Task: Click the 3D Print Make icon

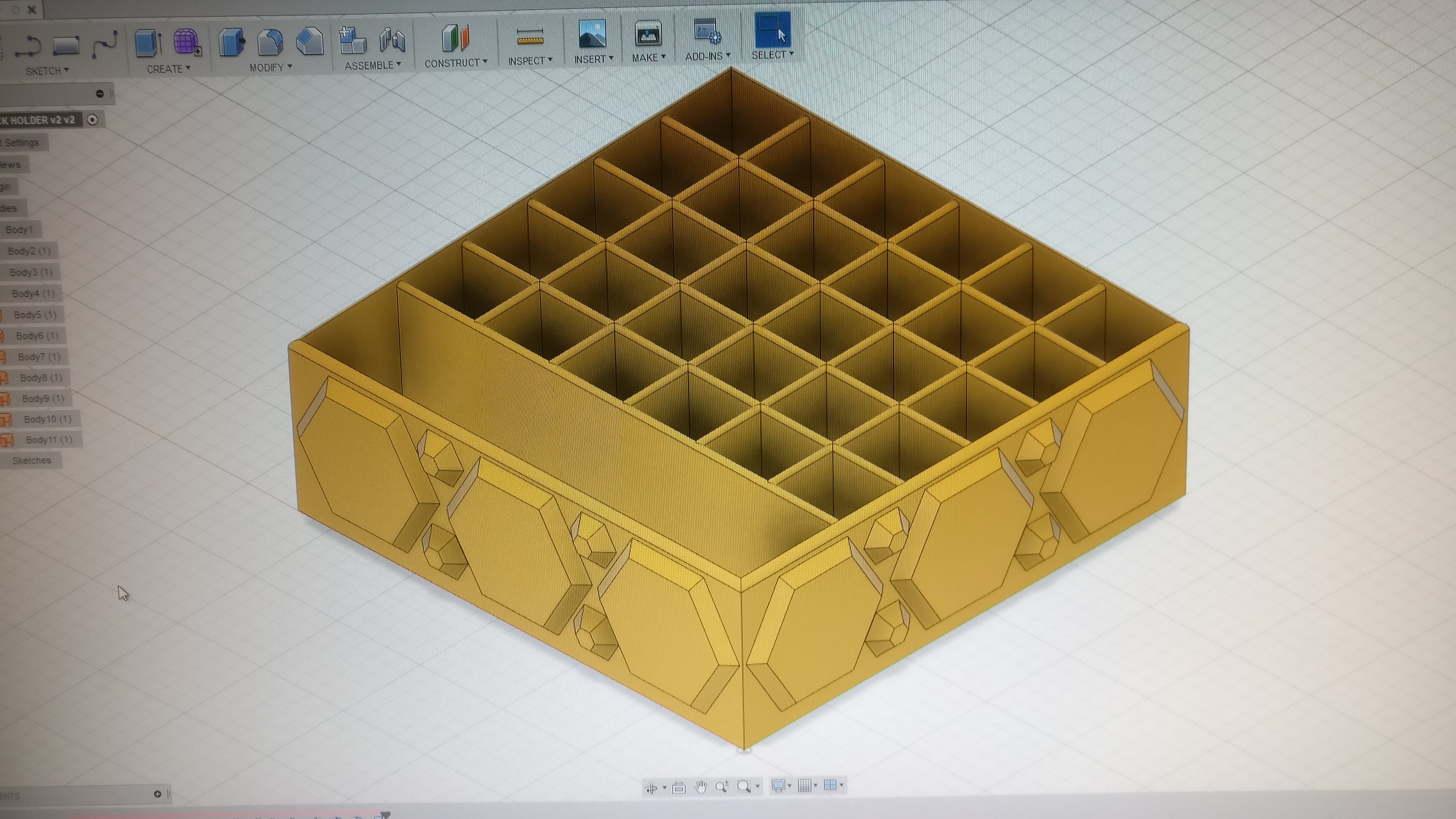Action: click(648, 33)
